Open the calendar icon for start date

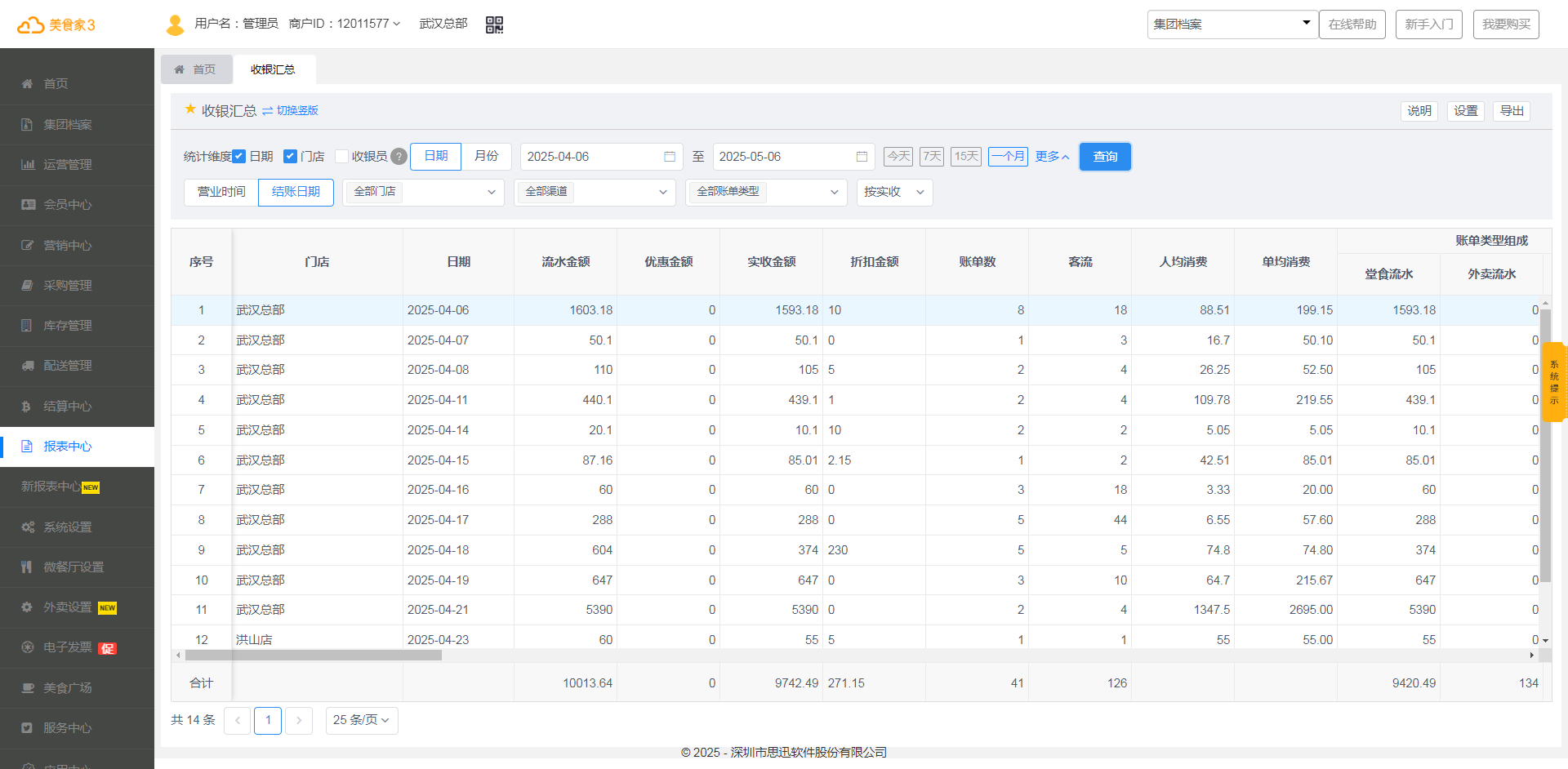click(x=670, y=157)
